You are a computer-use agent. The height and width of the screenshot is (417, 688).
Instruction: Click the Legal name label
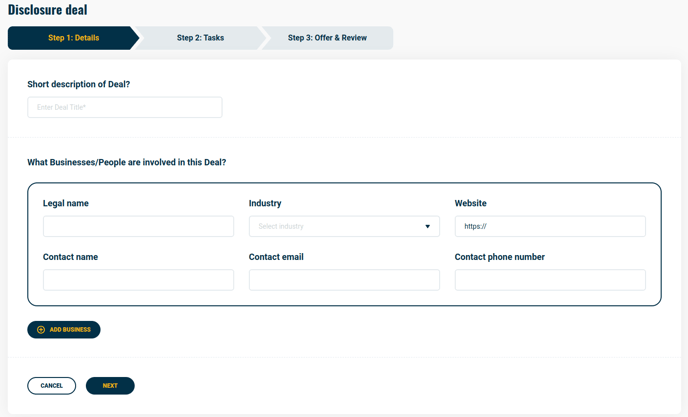(x=66, y=203)
